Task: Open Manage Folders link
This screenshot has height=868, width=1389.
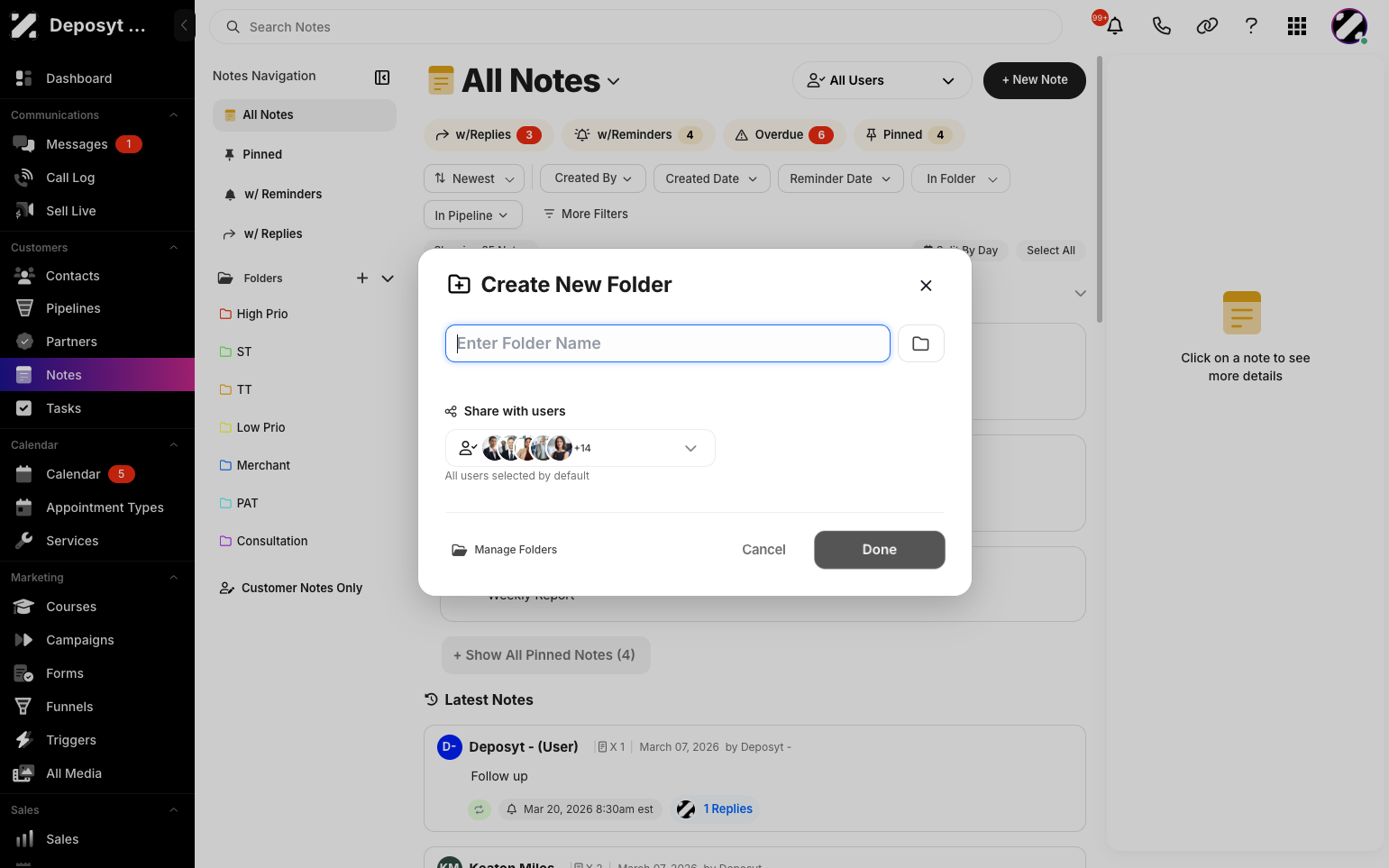Action: pyautogui.click(x=504, y=550)
